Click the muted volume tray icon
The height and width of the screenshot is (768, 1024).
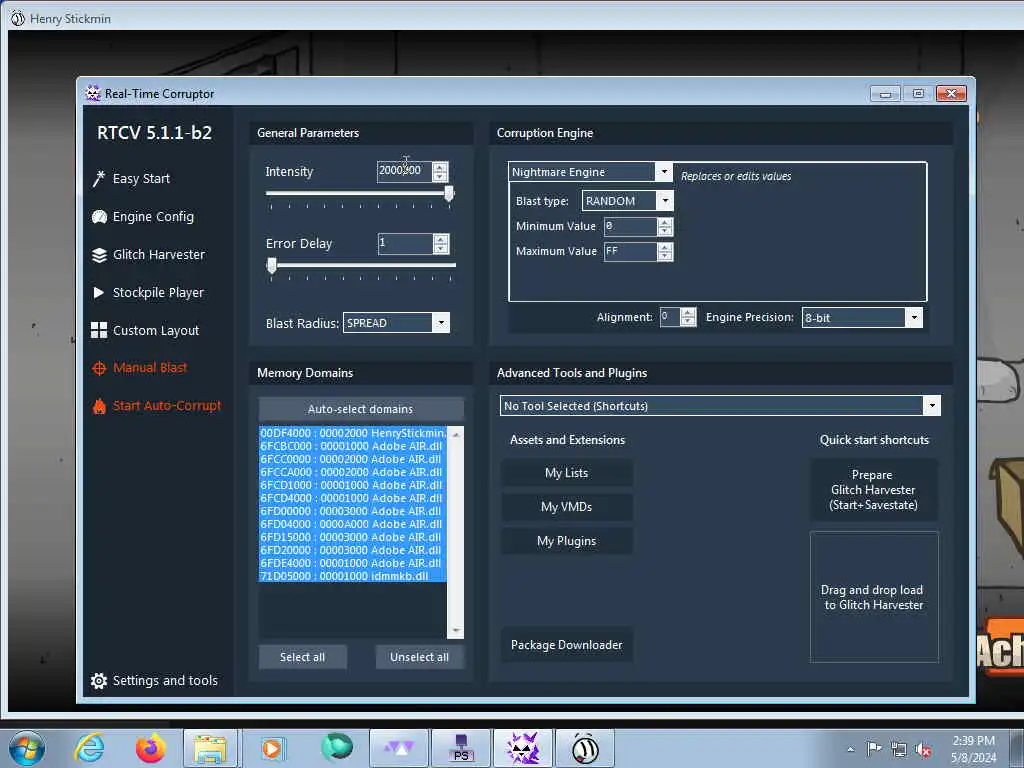point(923,750)
